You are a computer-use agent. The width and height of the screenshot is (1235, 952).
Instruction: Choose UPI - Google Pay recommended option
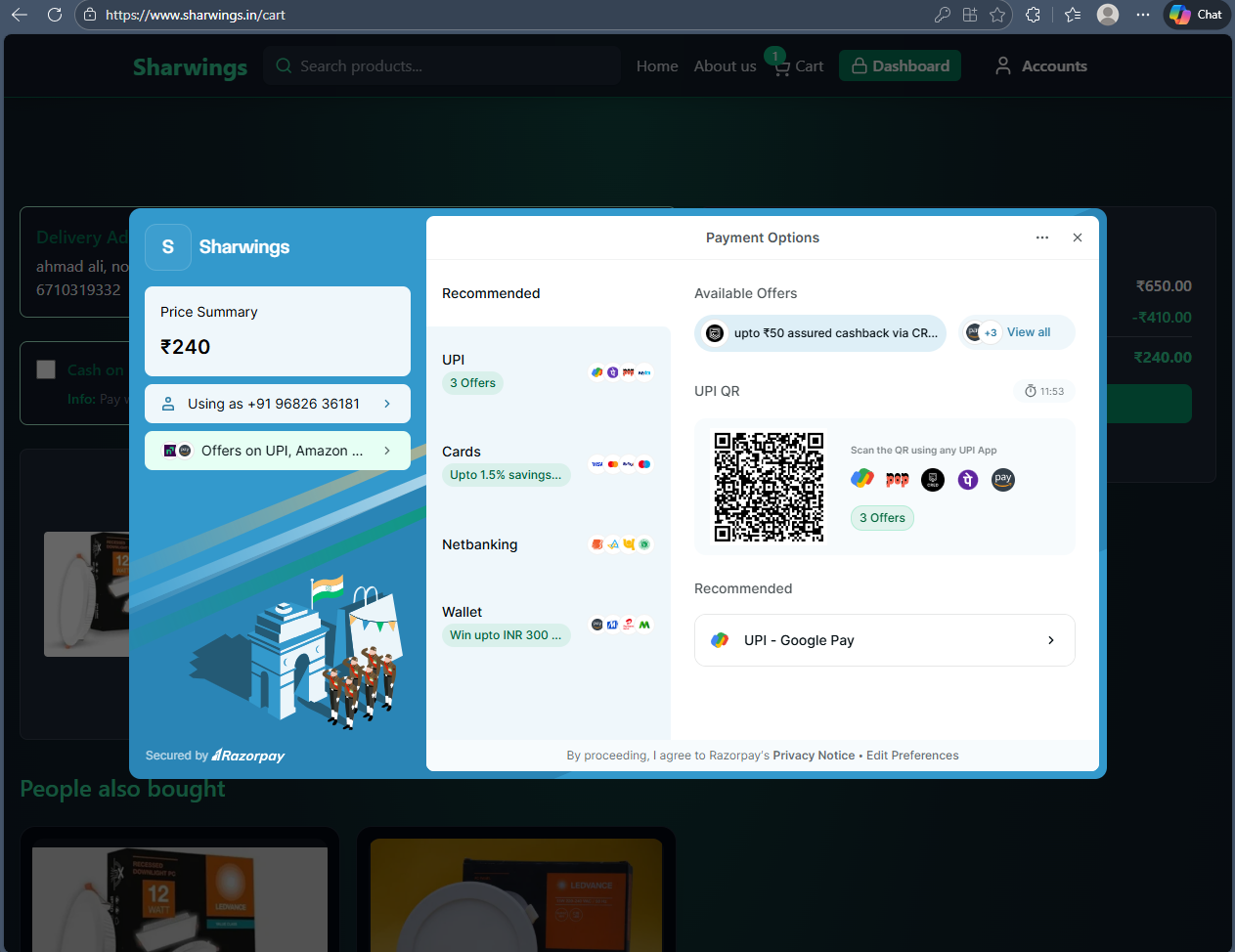(x=885, y=640)
